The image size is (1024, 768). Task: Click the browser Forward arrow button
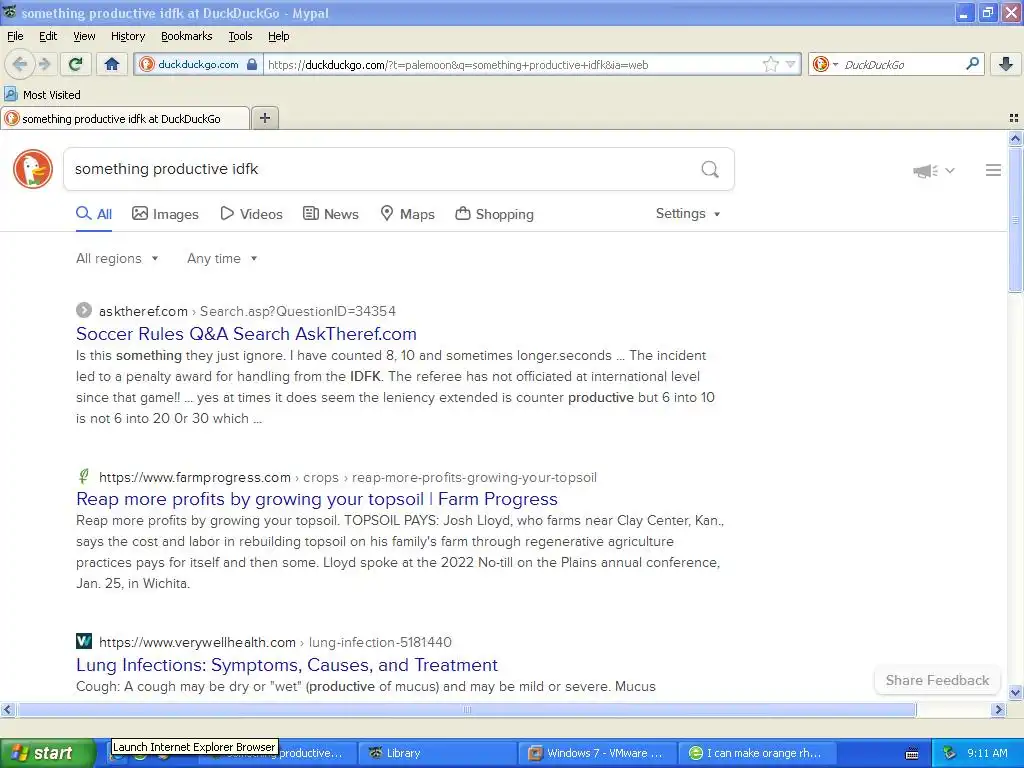tap(44, 64)
